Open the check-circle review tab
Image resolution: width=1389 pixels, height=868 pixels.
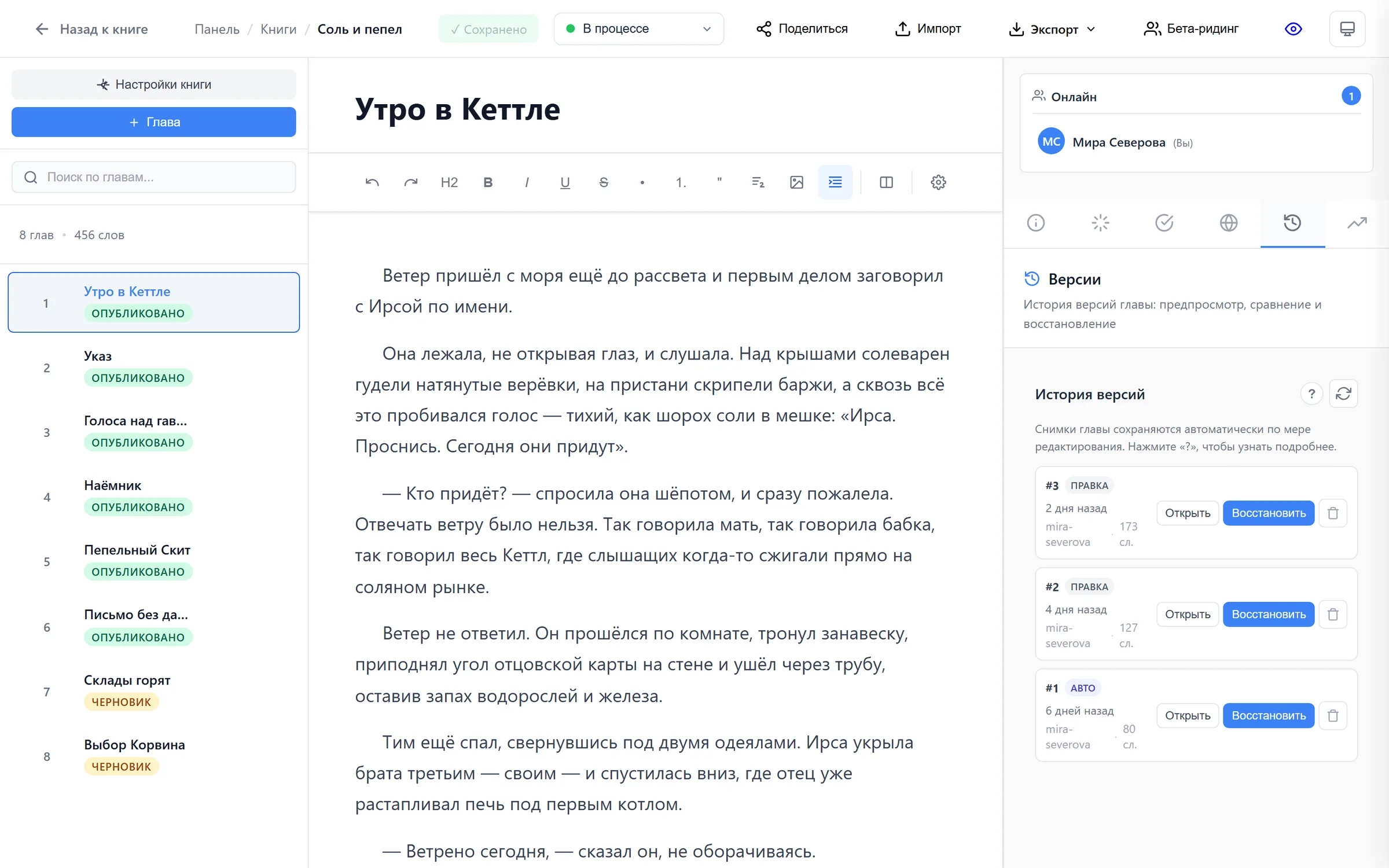pyautogui.click(x=1164, y=223)
